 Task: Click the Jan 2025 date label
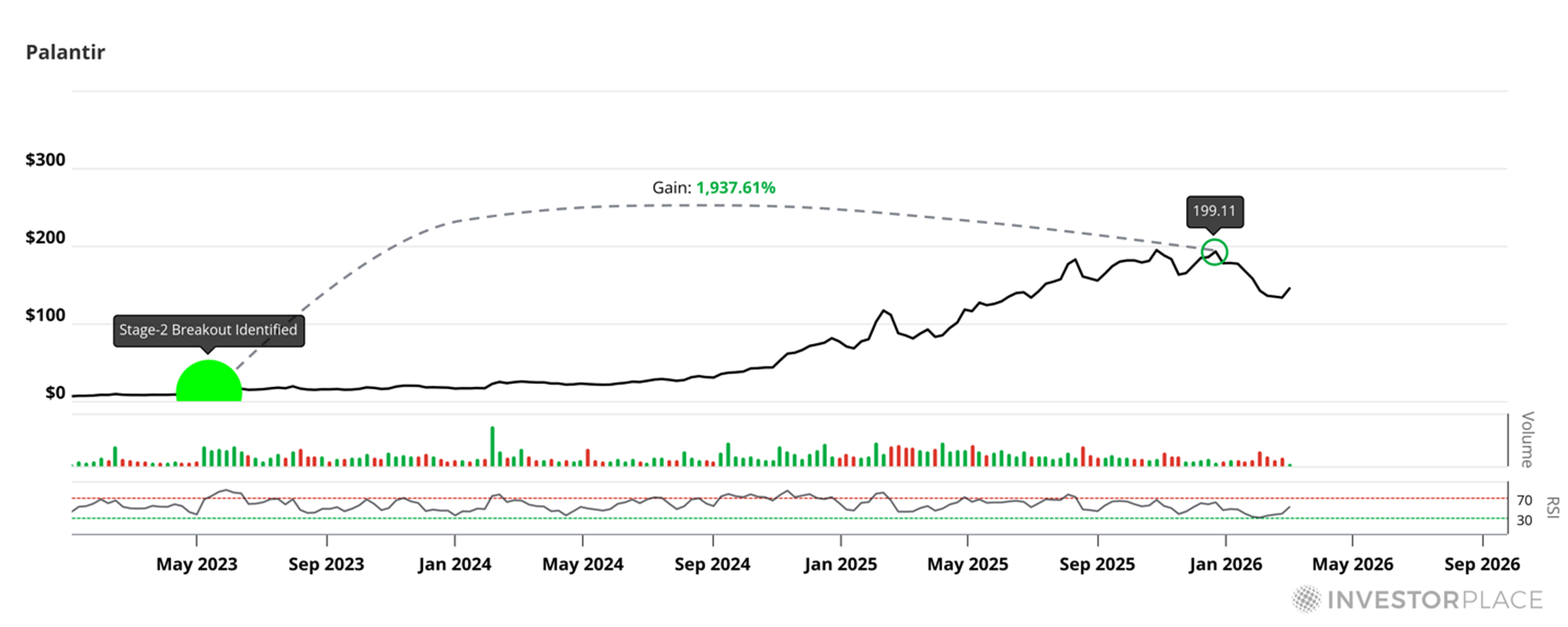click(x=841, y=565)
